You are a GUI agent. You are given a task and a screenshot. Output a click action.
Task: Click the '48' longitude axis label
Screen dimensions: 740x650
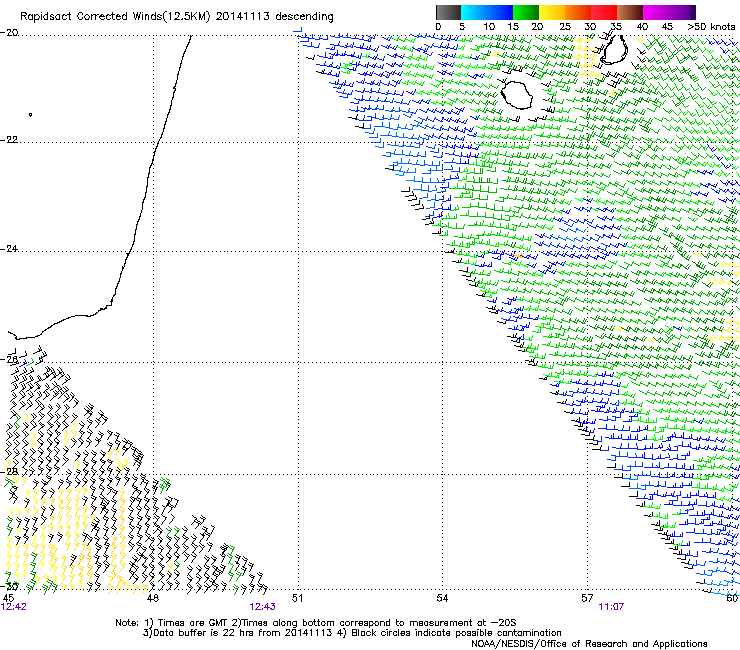pyautogui.click(x=153, y=598)
